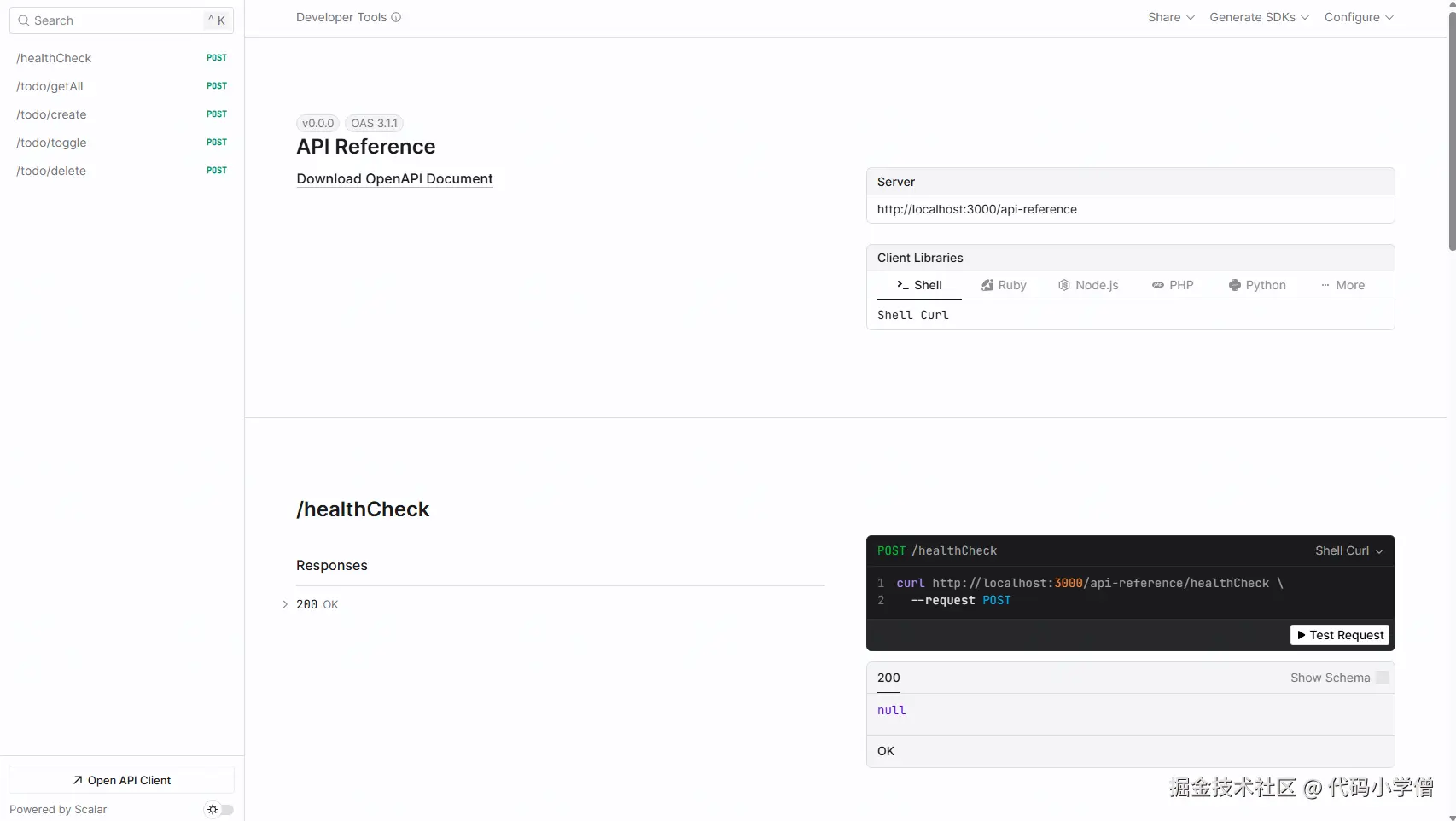Click the Test Request button
This screenshot has height=821, width=1456.
click(1340, 635)
